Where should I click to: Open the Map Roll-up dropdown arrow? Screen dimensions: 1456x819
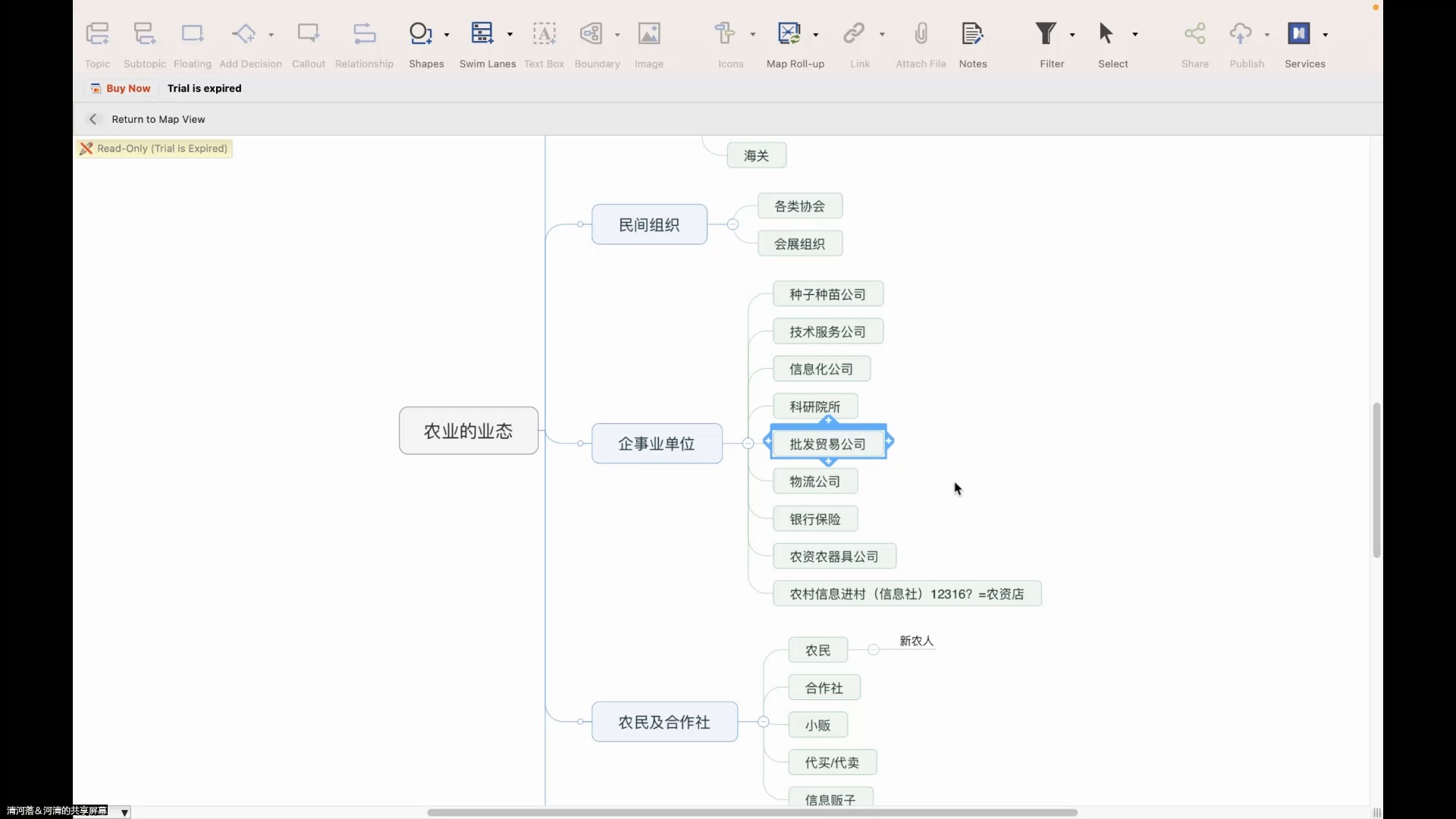[816, 35]
